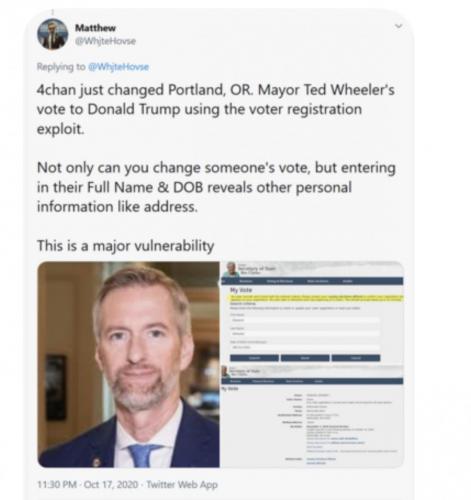Open the My Vote screenshot image
This screenshot has height=500, width=471.
(312, 364)
